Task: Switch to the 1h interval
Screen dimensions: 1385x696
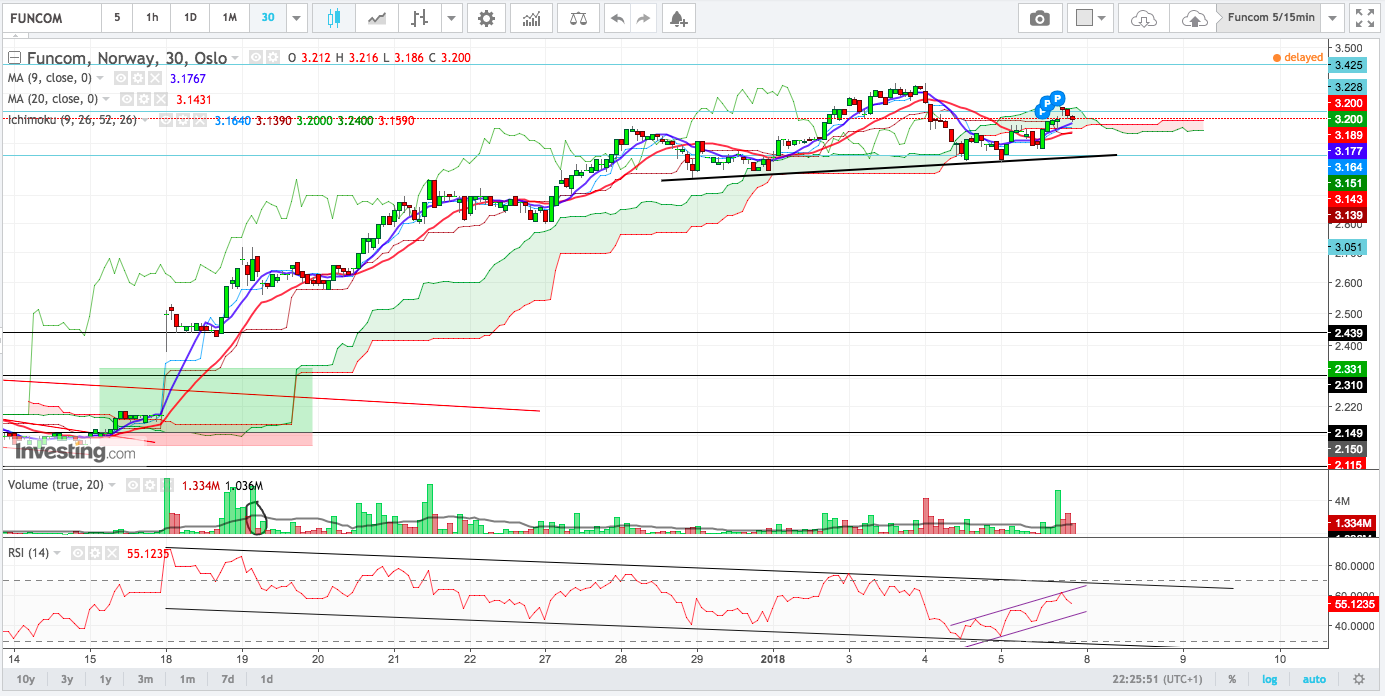Action: point(151,18)
